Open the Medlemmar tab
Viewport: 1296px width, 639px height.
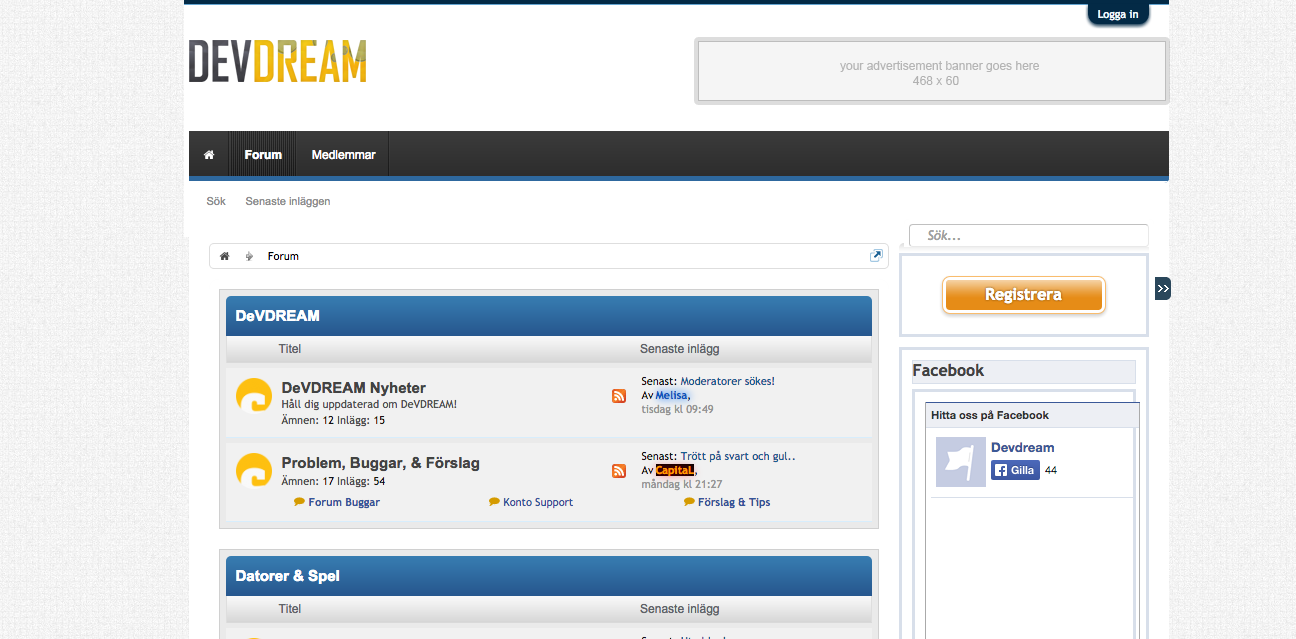tap(343, 155)
